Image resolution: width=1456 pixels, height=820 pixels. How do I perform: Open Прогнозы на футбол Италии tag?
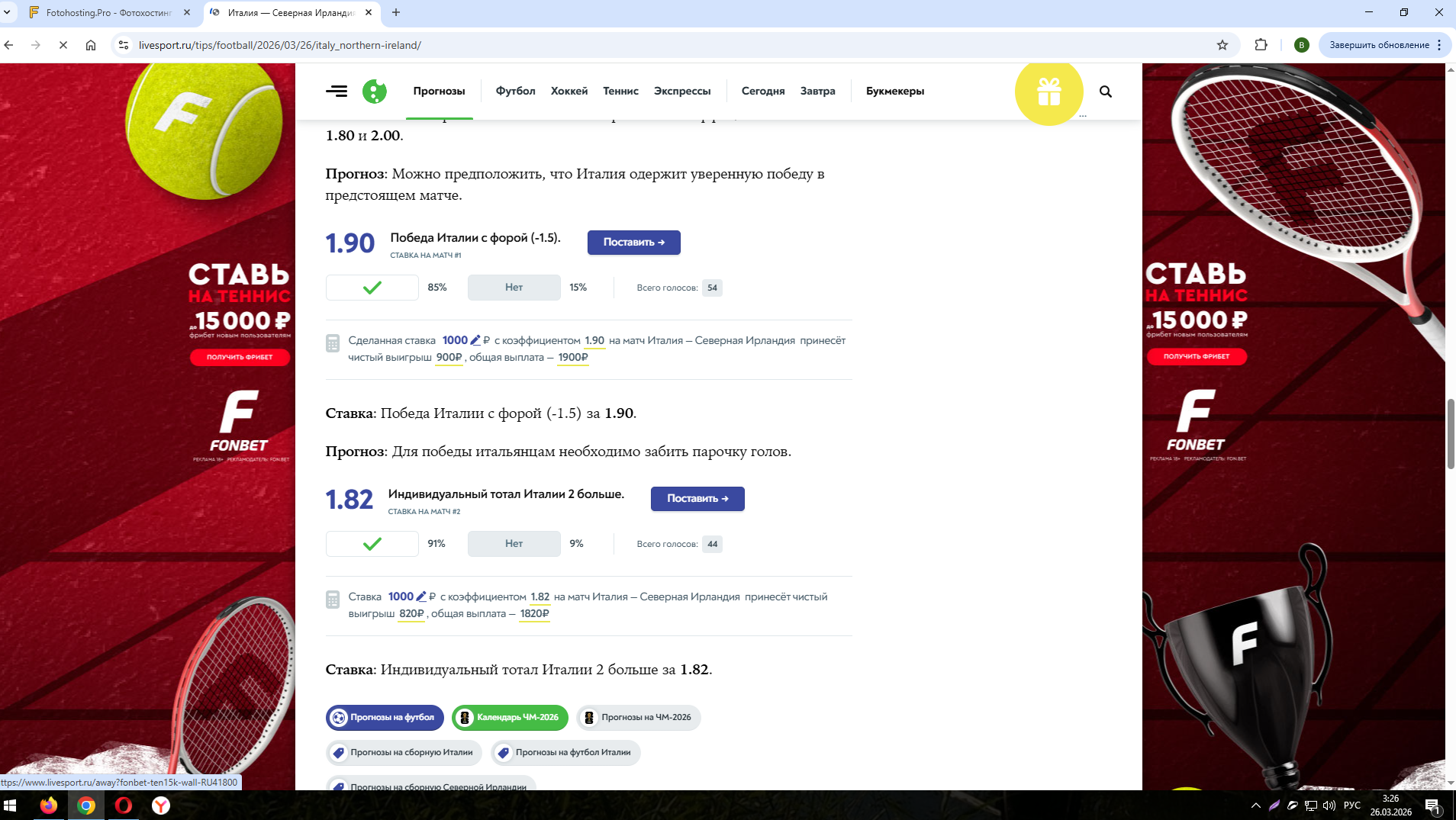click(x=565, y=753)
